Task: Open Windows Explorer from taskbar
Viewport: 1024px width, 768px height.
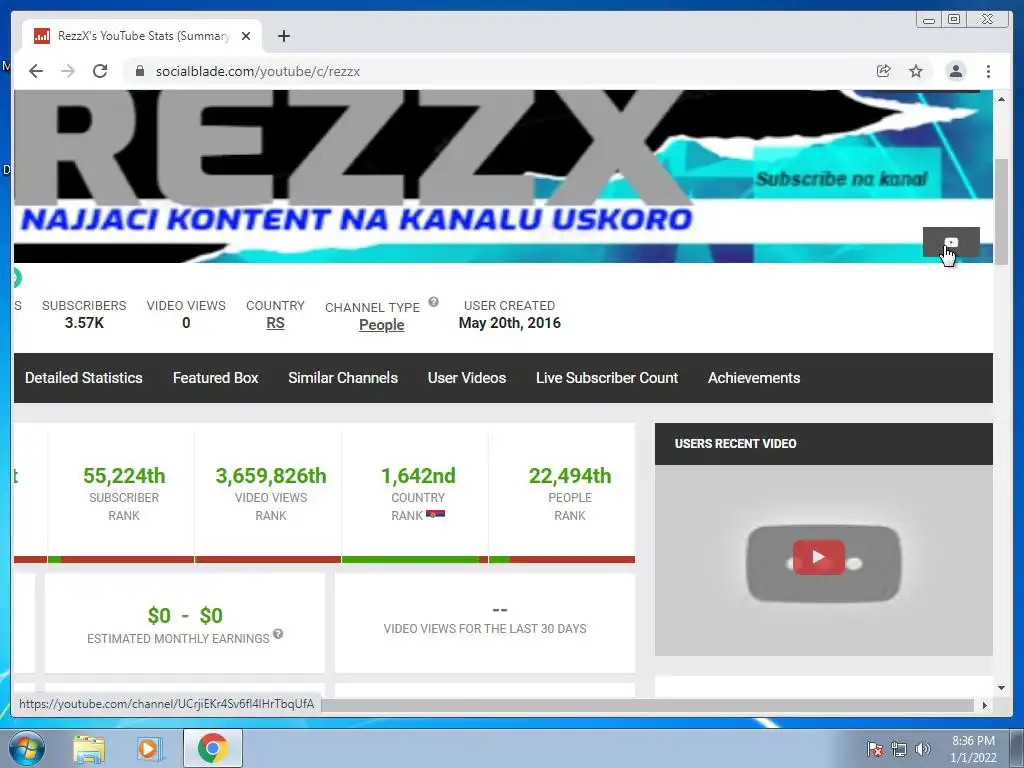Action: (89, 749)
